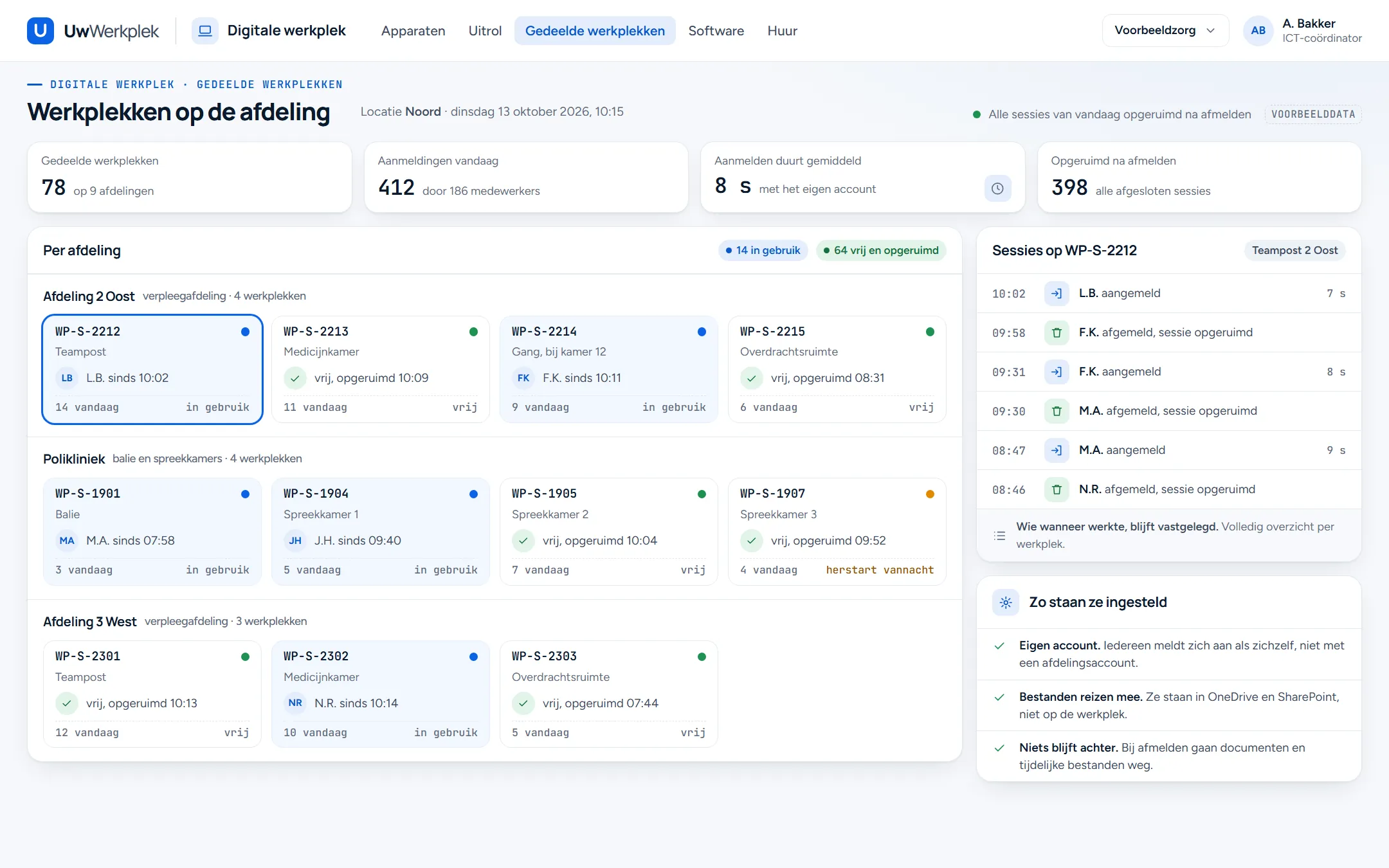Click the DIGITALE WERKPLEK breadcrumb

point(113,85)
